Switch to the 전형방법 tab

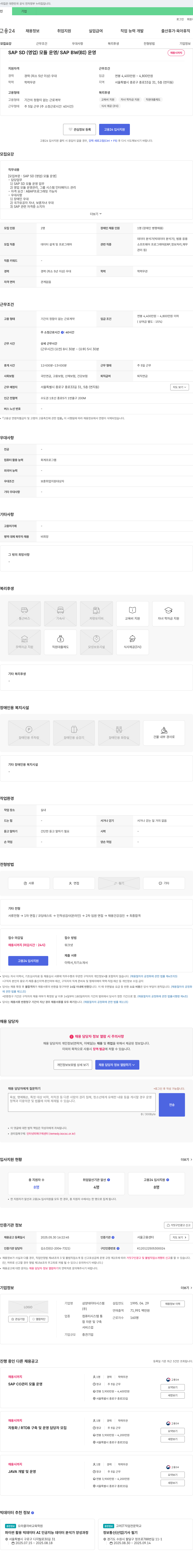149,44
